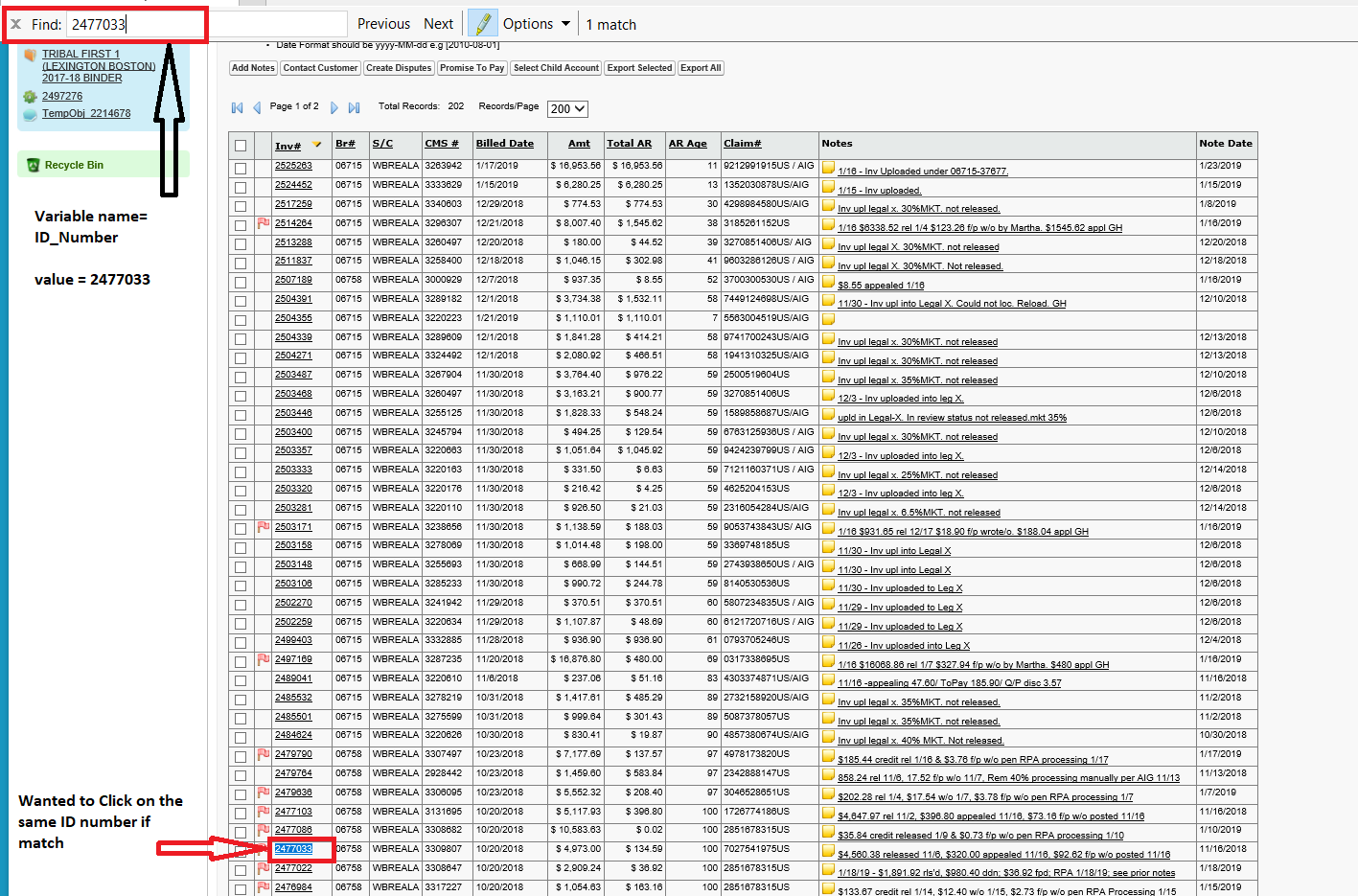Check the box for invoice 2513288

coord(241,244)
